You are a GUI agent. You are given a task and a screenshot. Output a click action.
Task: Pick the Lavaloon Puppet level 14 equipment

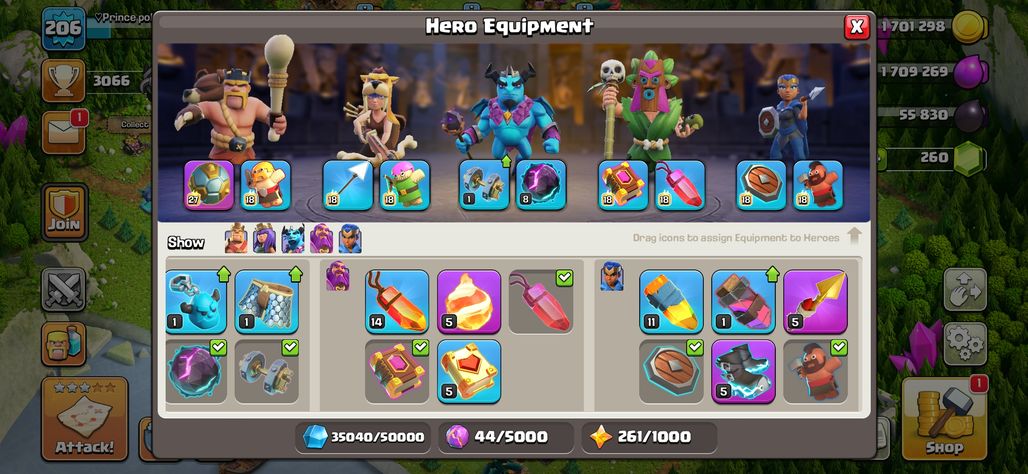(397, 302)
